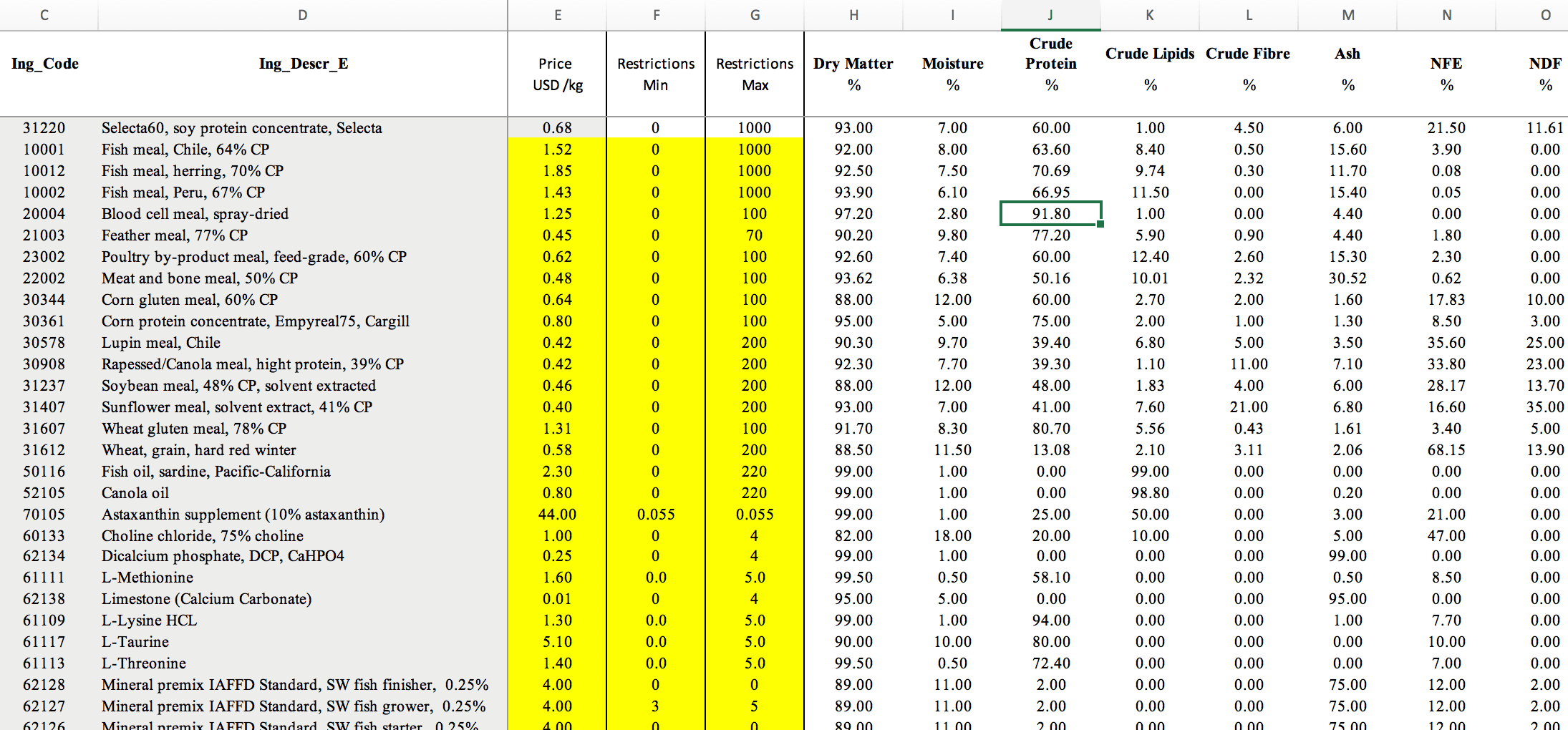This screenshot has width=1568, height=730.
Task: Click Blood cell meal, spray-dried cell
Action: [x=195, y=213]
